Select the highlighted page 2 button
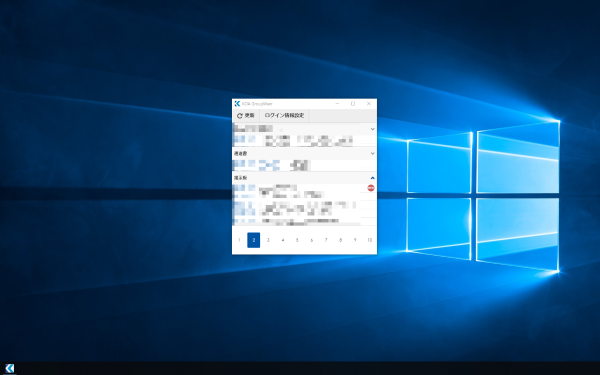This screenshot has width=600, height=375. 254,240
